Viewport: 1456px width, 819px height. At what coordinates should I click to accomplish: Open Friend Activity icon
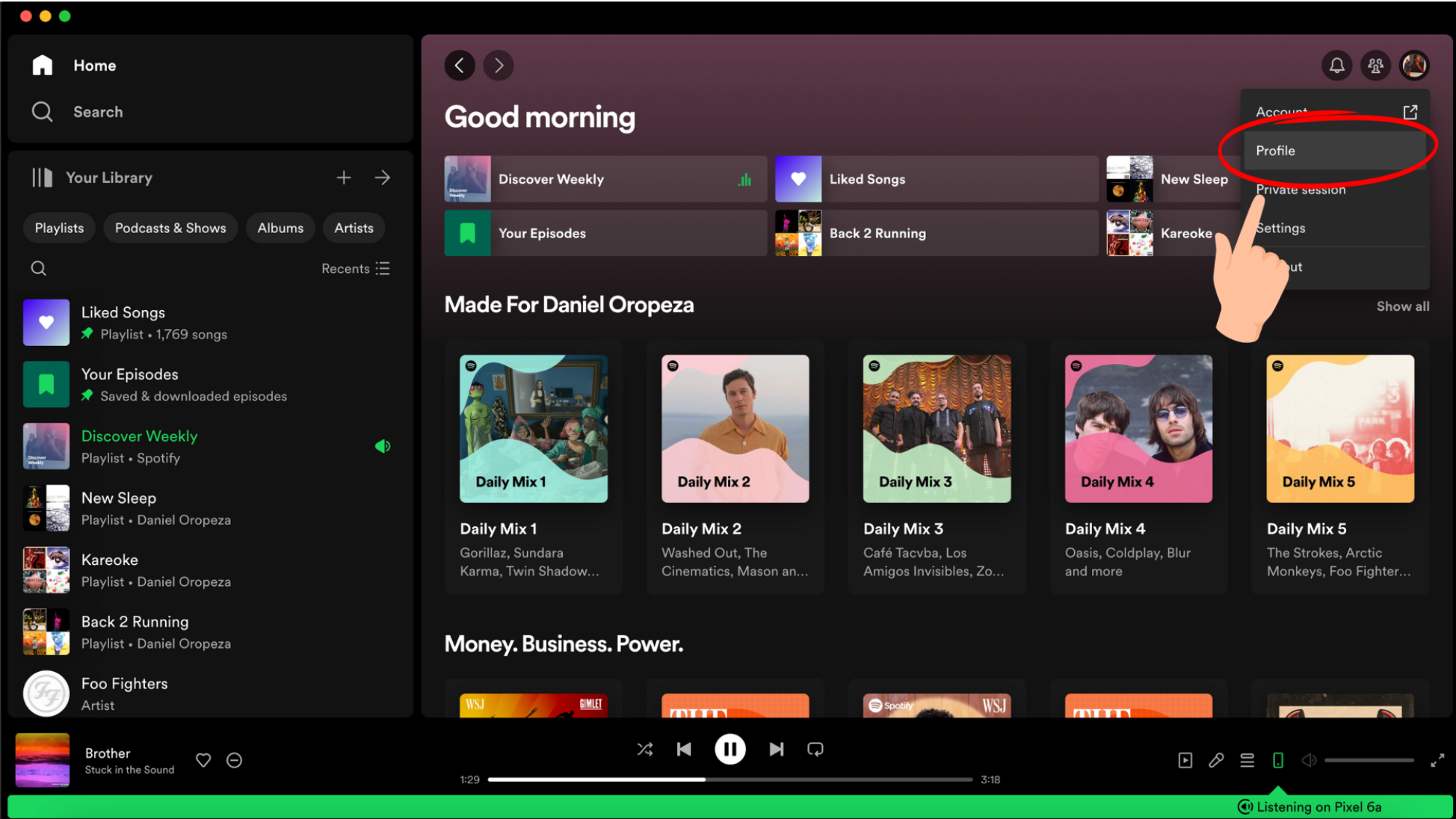(1375, 66)
